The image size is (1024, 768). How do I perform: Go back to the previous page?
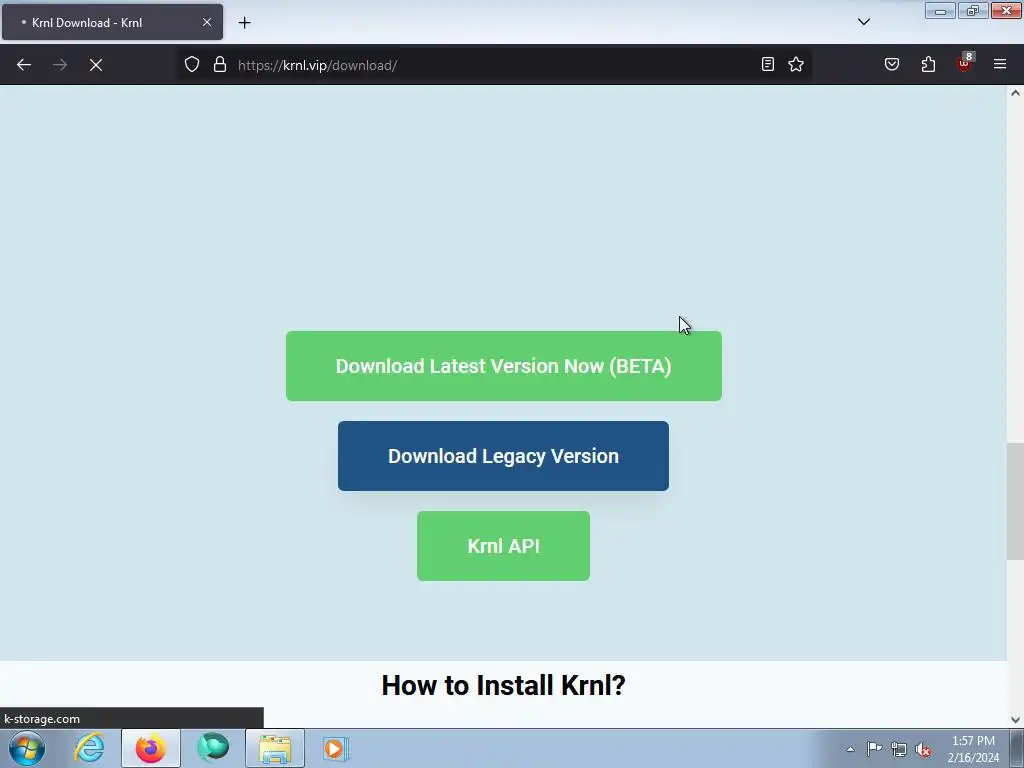(24, 65)
